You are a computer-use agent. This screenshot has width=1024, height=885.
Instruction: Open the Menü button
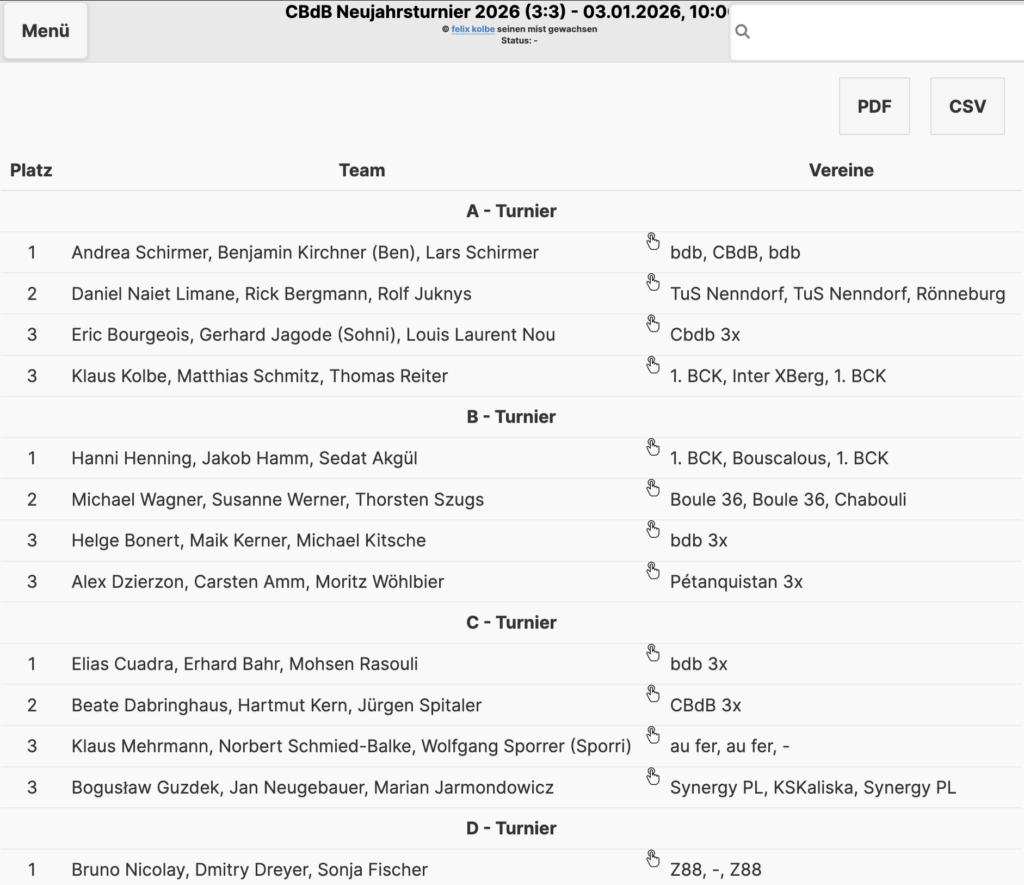[x=46, y=31]
